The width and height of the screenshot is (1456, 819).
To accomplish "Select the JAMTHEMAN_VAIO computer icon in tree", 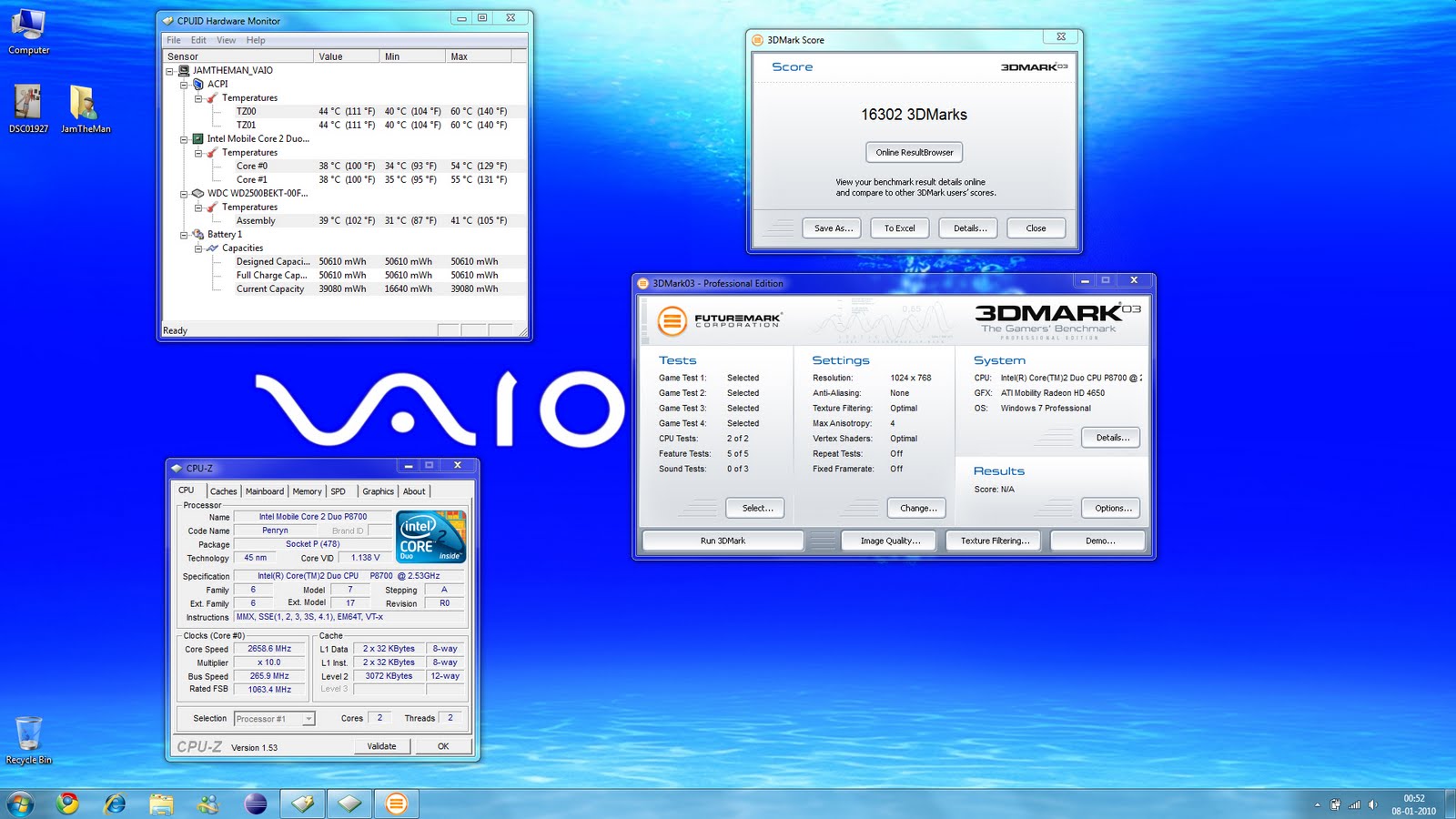I will click(184, 70).
